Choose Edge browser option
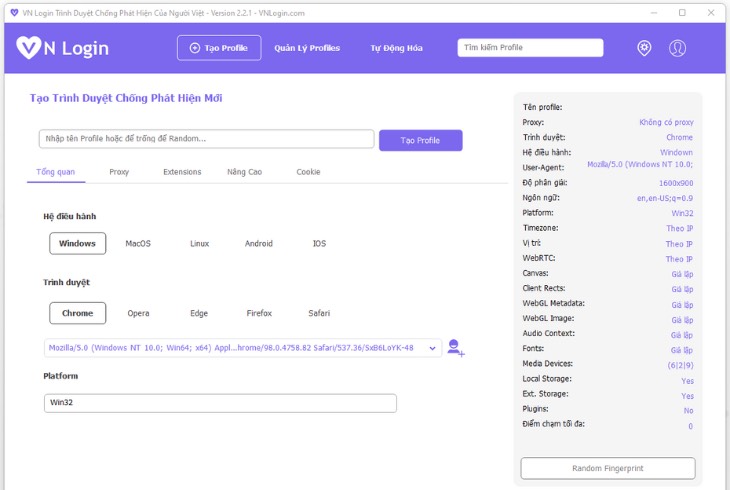The height and width of the screenshot is (490, 730). (199, 313)
